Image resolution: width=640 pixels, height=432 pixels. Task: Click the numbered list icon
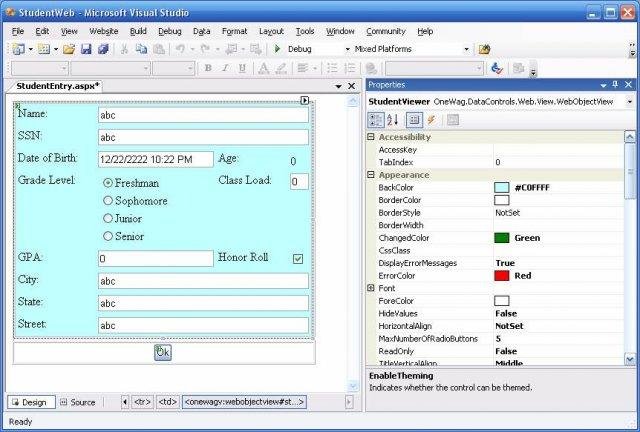pyautogui.click(x=350, y=68)
